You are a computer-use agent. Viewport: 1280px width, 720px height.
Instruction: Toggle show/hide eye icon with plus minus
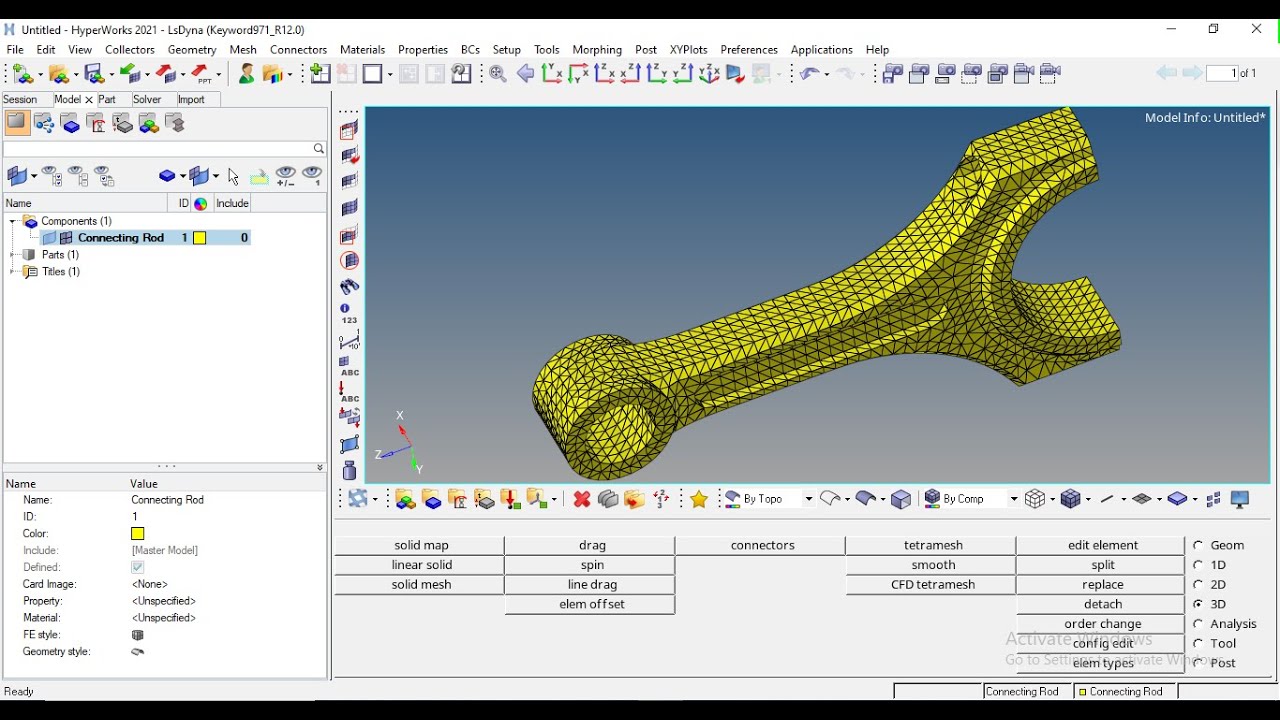click(x=286, y=177)
